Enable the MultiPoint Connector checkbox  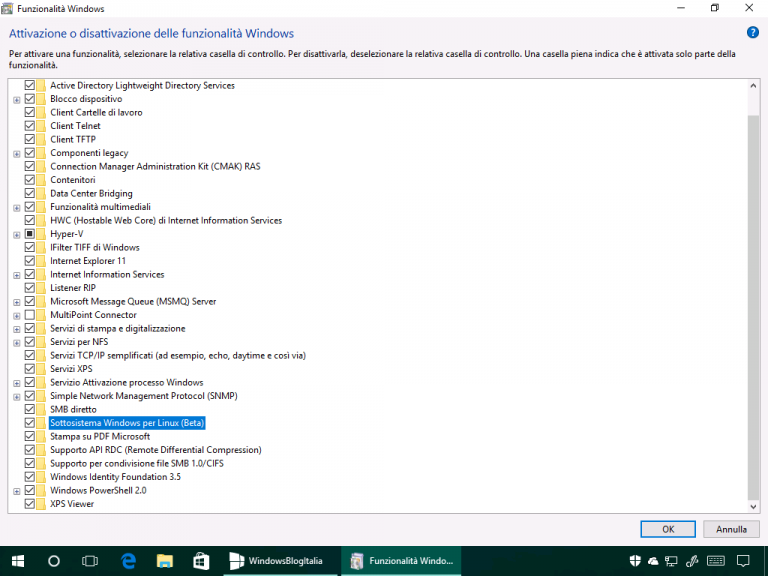(x=29, y=315)
